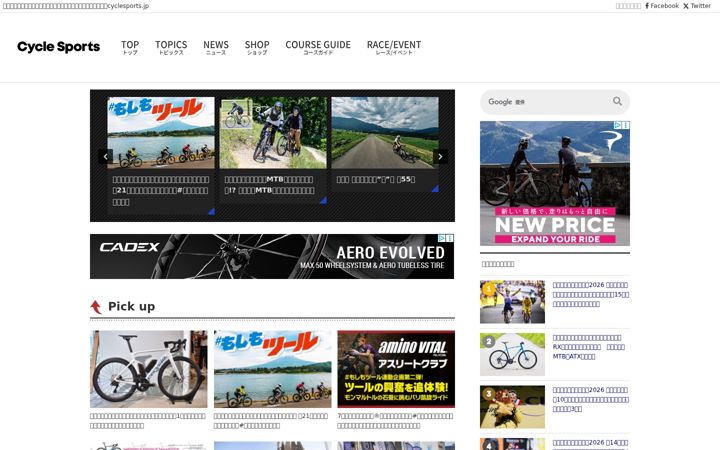The width and height of the screenshot is (720, 450).
Task: Open the MTB riders carousel slide
Action: coord(273,132)
